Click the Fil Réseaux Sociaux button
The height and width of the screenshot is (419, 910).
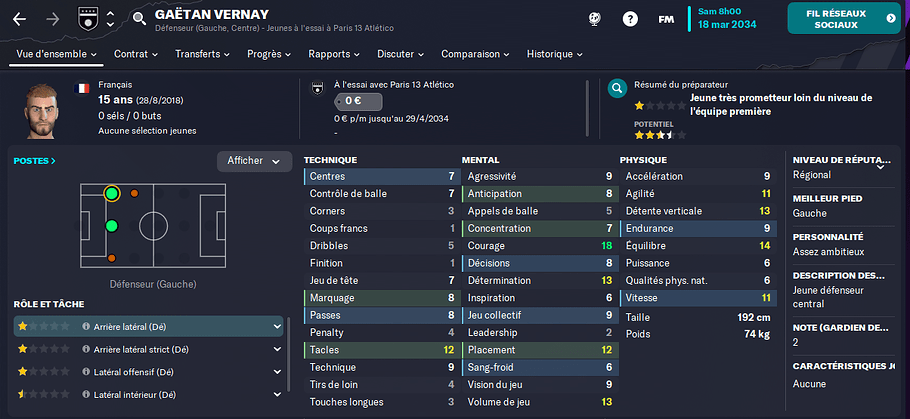pos(844,18)
